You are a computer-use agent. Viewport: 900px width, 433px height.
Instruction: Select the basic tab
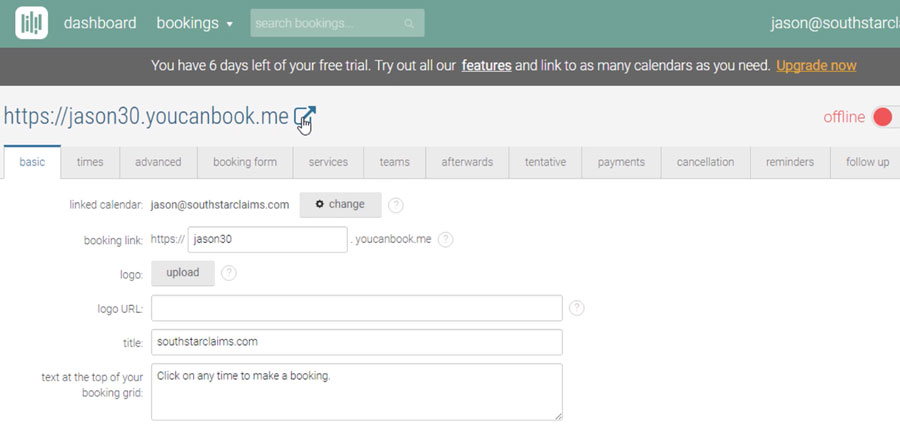[x=32, y=162]
